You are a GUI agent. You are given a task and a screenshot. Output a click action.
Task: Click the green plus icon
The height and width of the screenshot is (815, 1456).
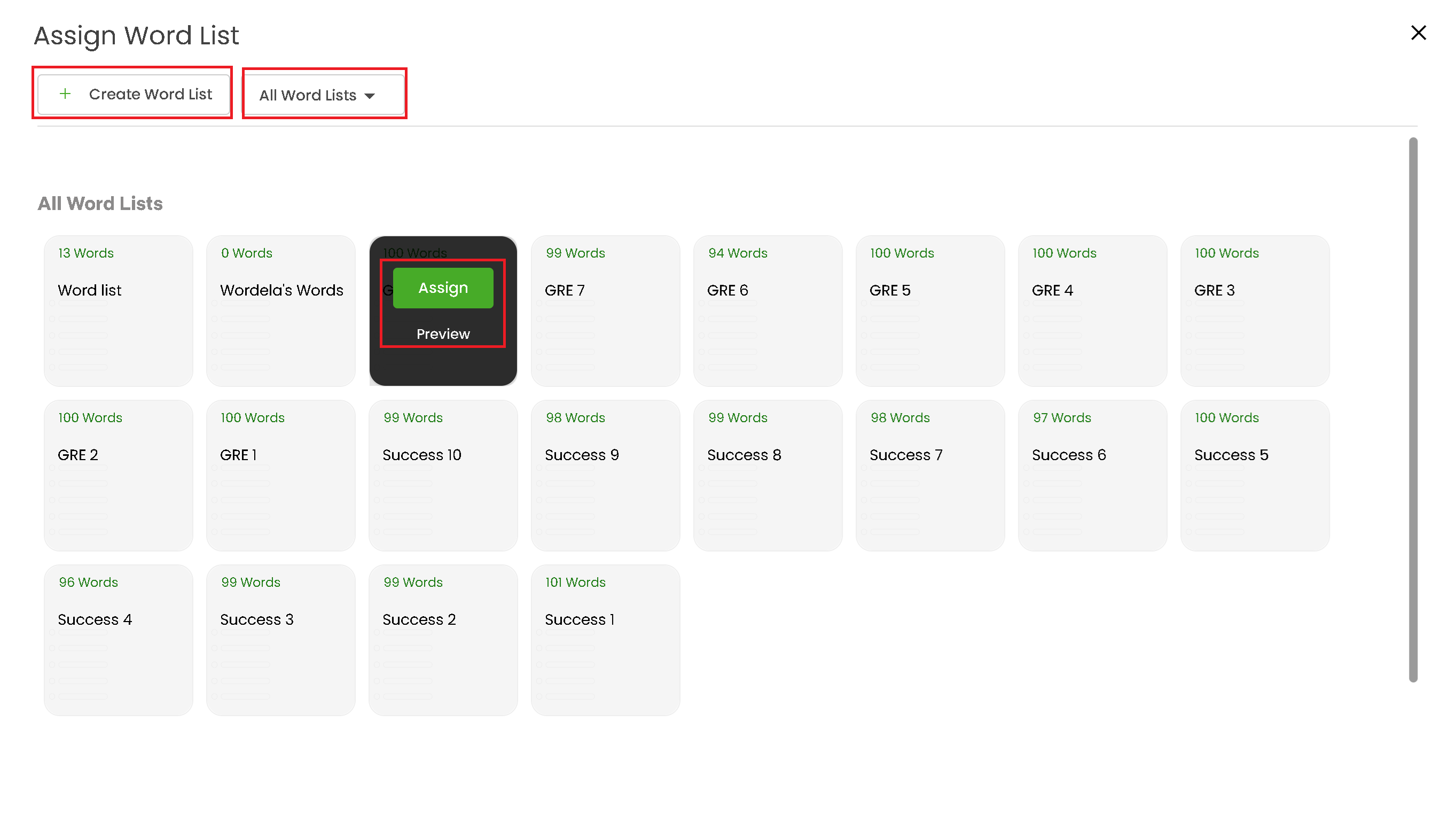click(66, 94)
